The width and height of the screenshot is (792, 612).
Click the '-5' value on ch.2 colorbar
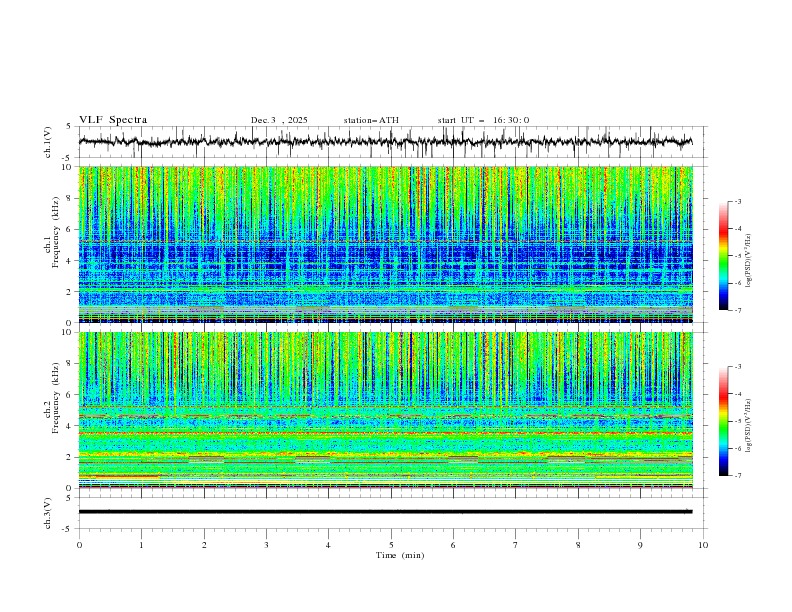738,421
